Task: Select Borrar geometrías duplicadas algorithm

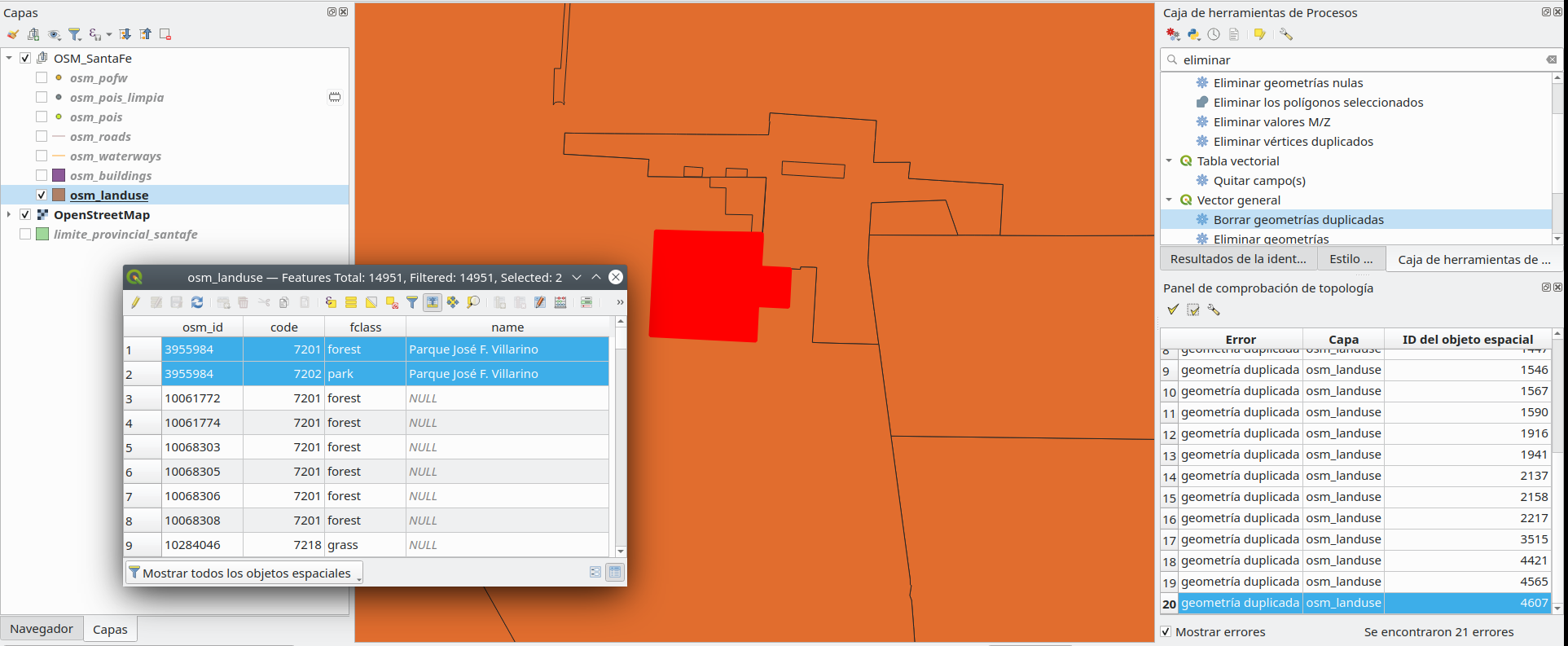Action: (1298, 219)
